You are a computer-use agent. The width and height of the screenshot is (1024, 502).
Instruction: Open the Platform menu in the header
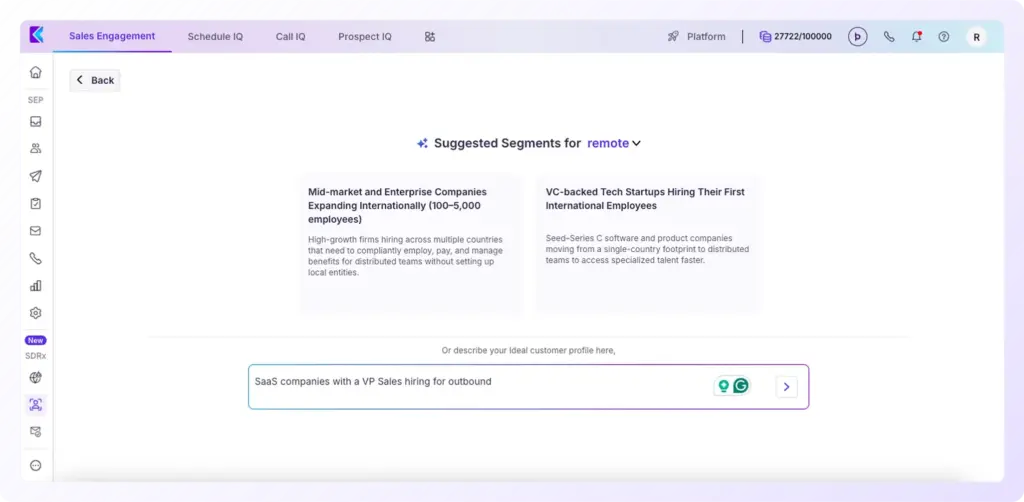click(697, 37)
